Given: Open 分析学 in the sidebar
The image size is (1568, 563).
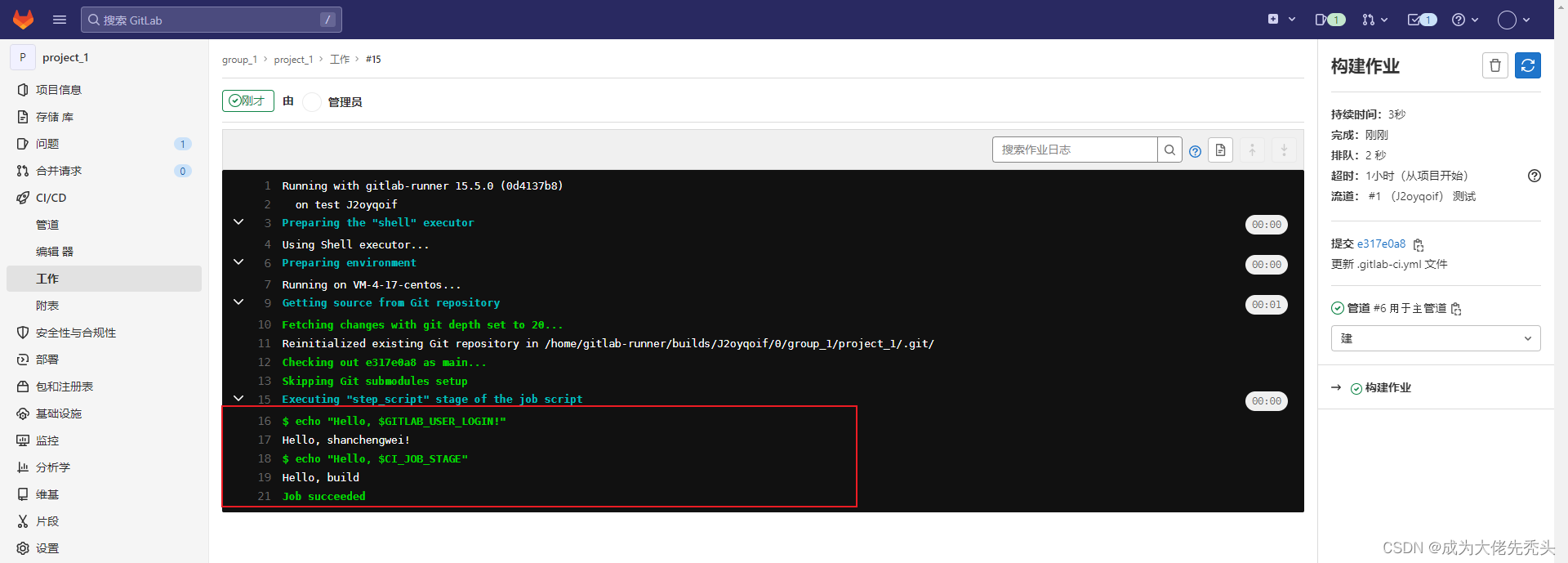Looking at the screenshot, I should 104,467.
